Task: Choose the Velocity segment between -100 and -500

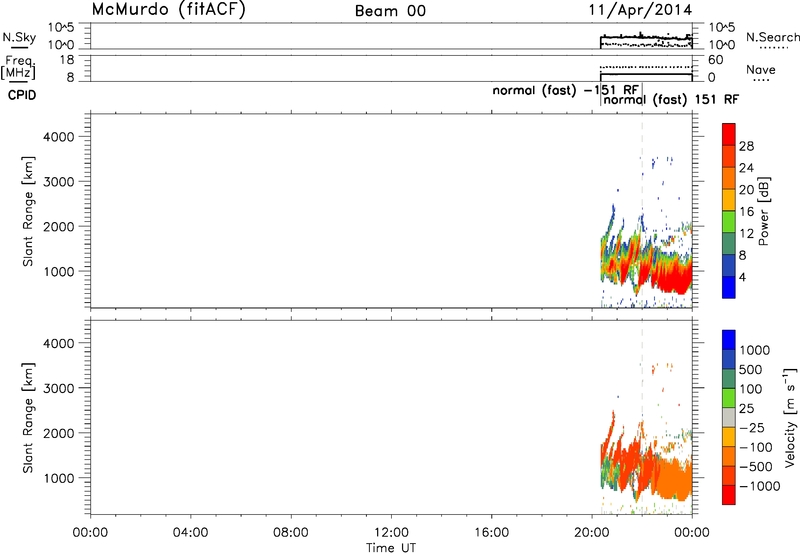Action: pyautogui.click(x=729, y=456)
